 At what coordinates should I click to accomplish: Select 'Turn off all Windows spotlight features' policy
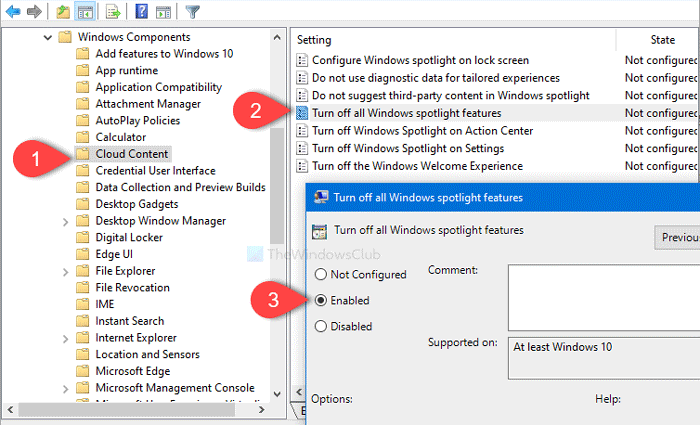406,113
